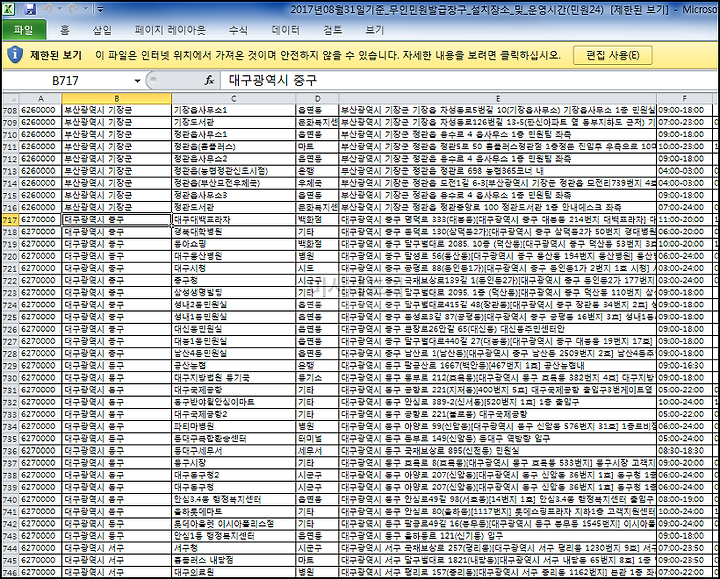Open the 검토 ribbon tab
This screenshot has height=579, width=720.
(332, 30)
